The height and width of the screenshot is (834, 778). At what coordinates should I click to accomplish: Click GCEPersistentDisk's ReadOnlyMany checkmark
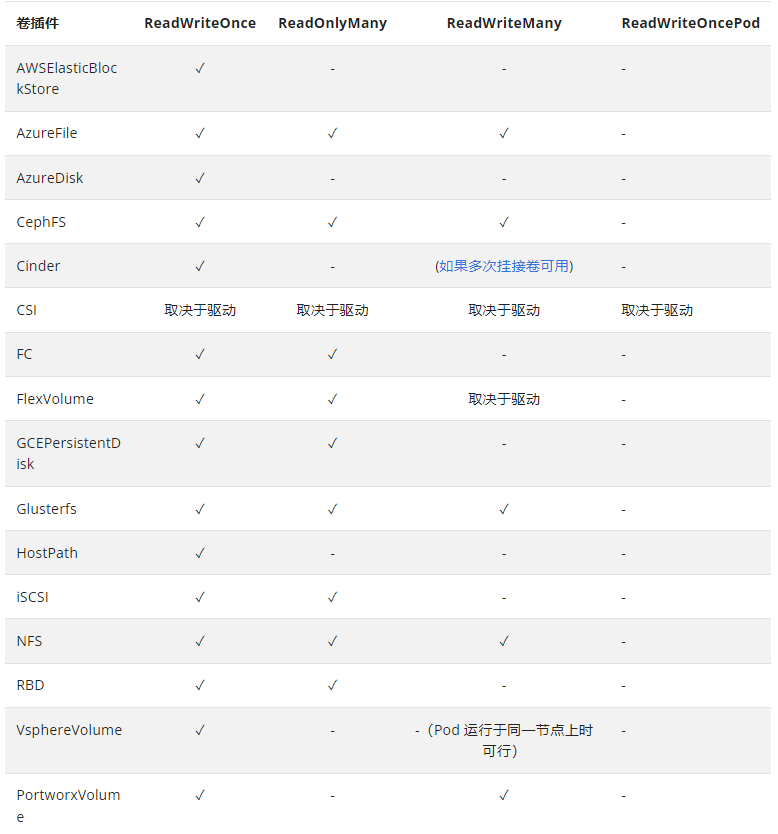tap(332, 443)
